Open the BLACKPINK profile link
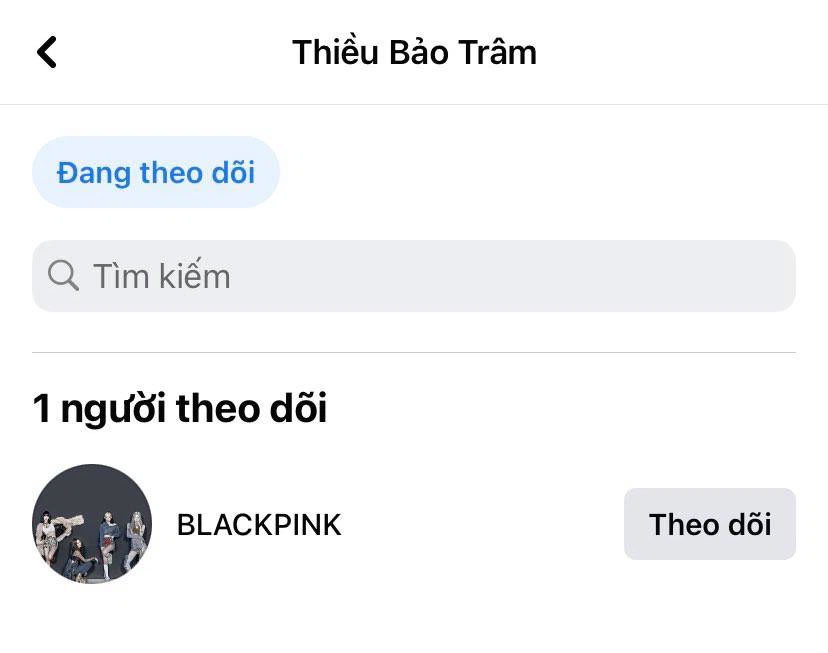The image size is (828, 653). 259,524
